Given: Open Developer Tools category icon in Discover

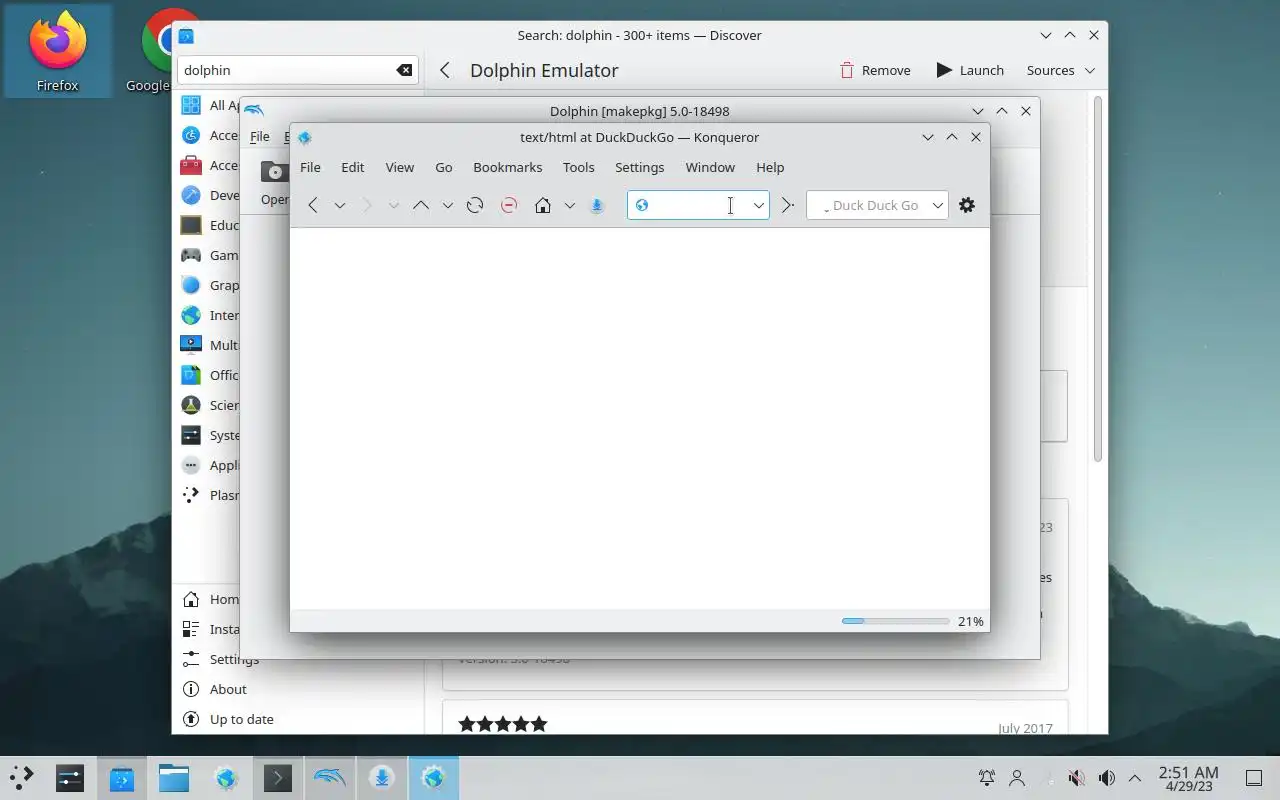Looking at the screenshot, I should pos(191,195).
